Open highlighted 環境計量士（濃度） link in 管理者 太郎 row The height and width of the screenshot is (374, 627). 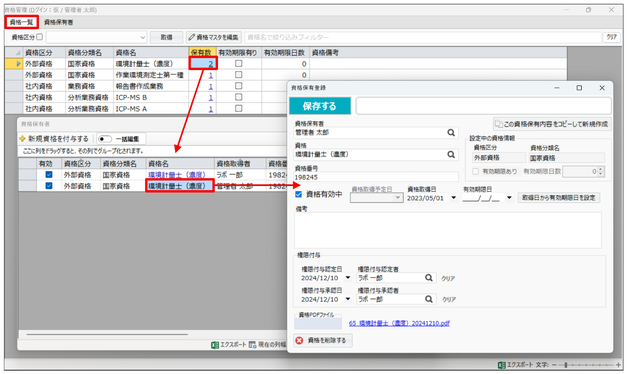[x=177, y=186]
